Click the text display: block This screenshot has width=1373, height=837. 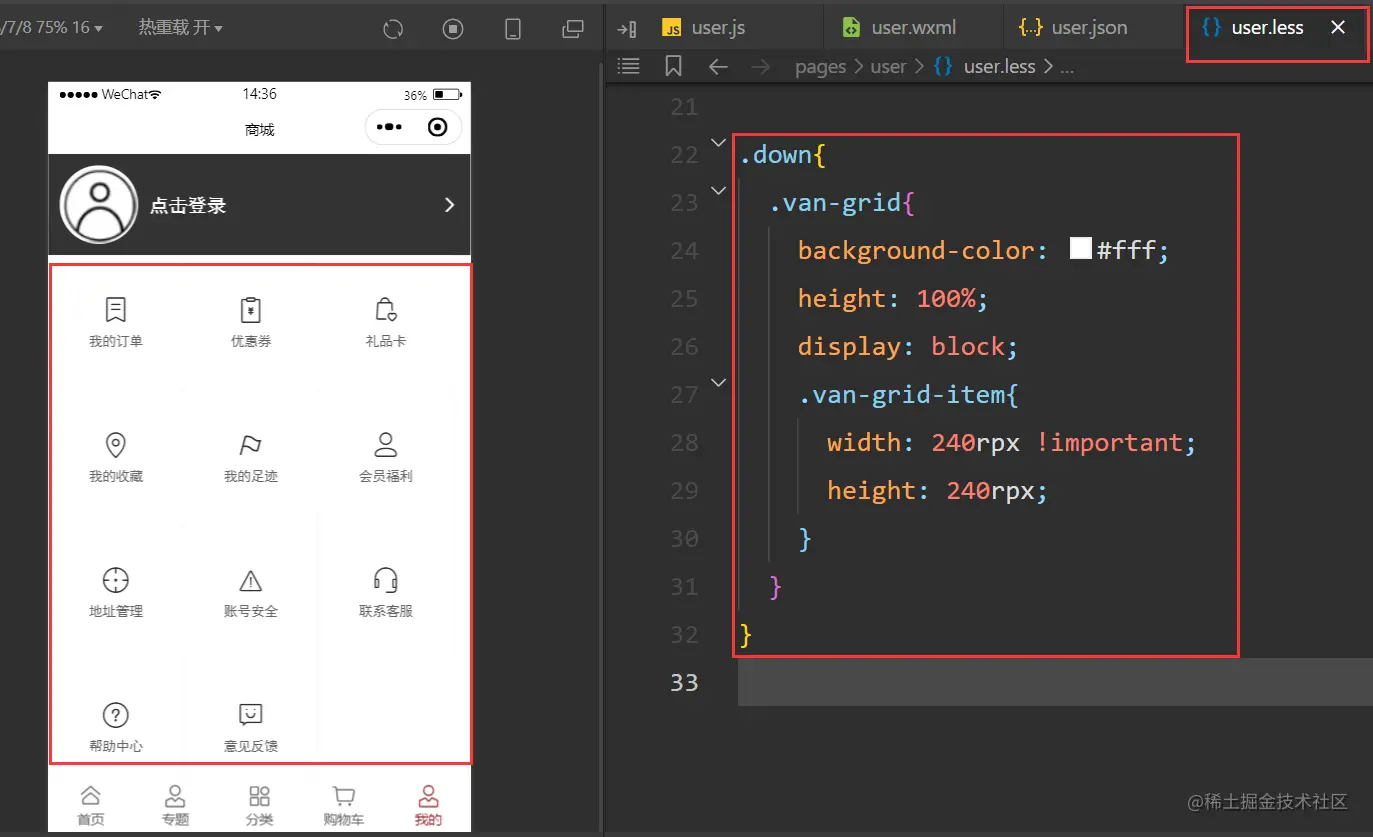tap(907, 346)
